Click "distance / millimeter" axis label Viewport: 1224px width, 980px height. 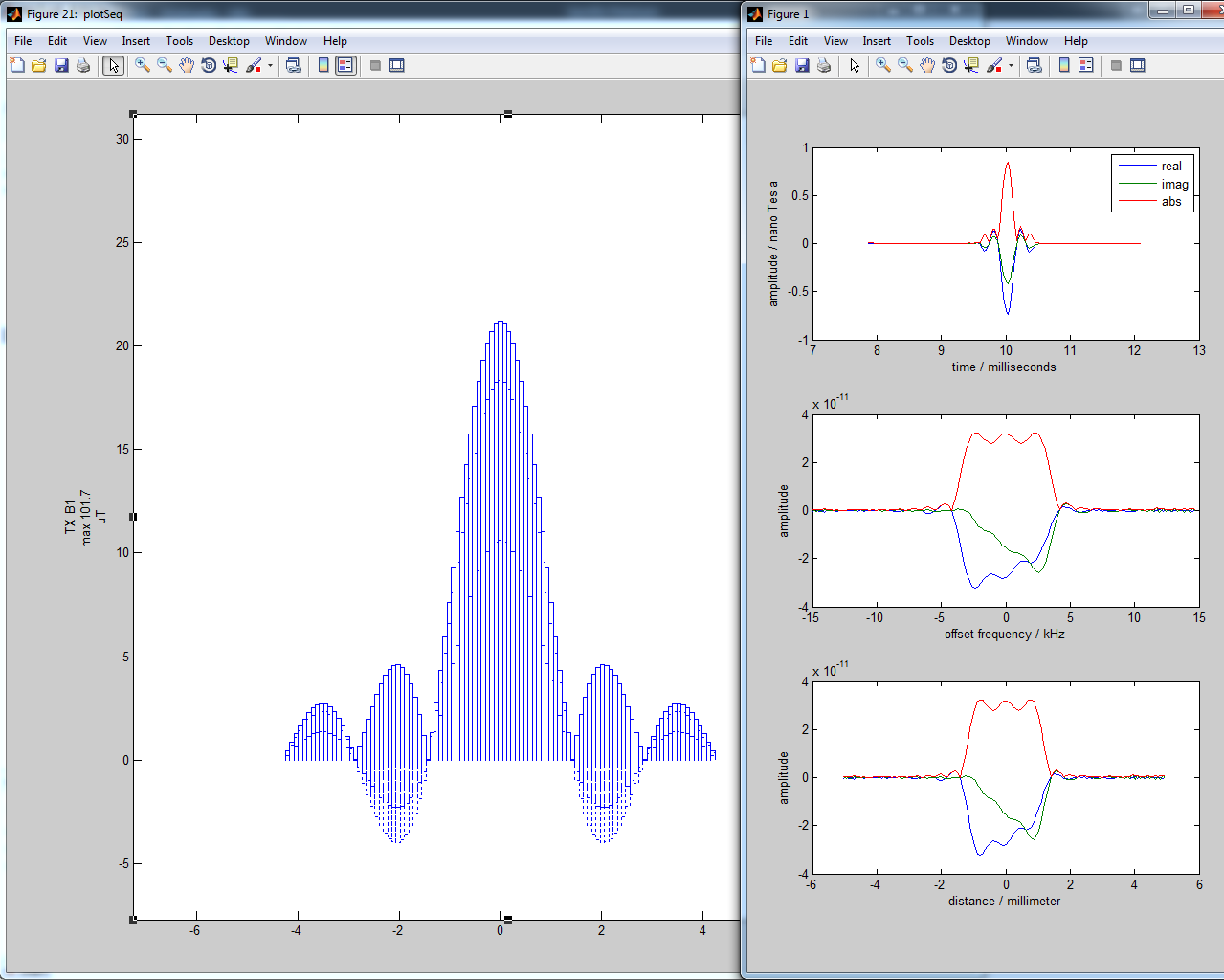pos(1005,901)
